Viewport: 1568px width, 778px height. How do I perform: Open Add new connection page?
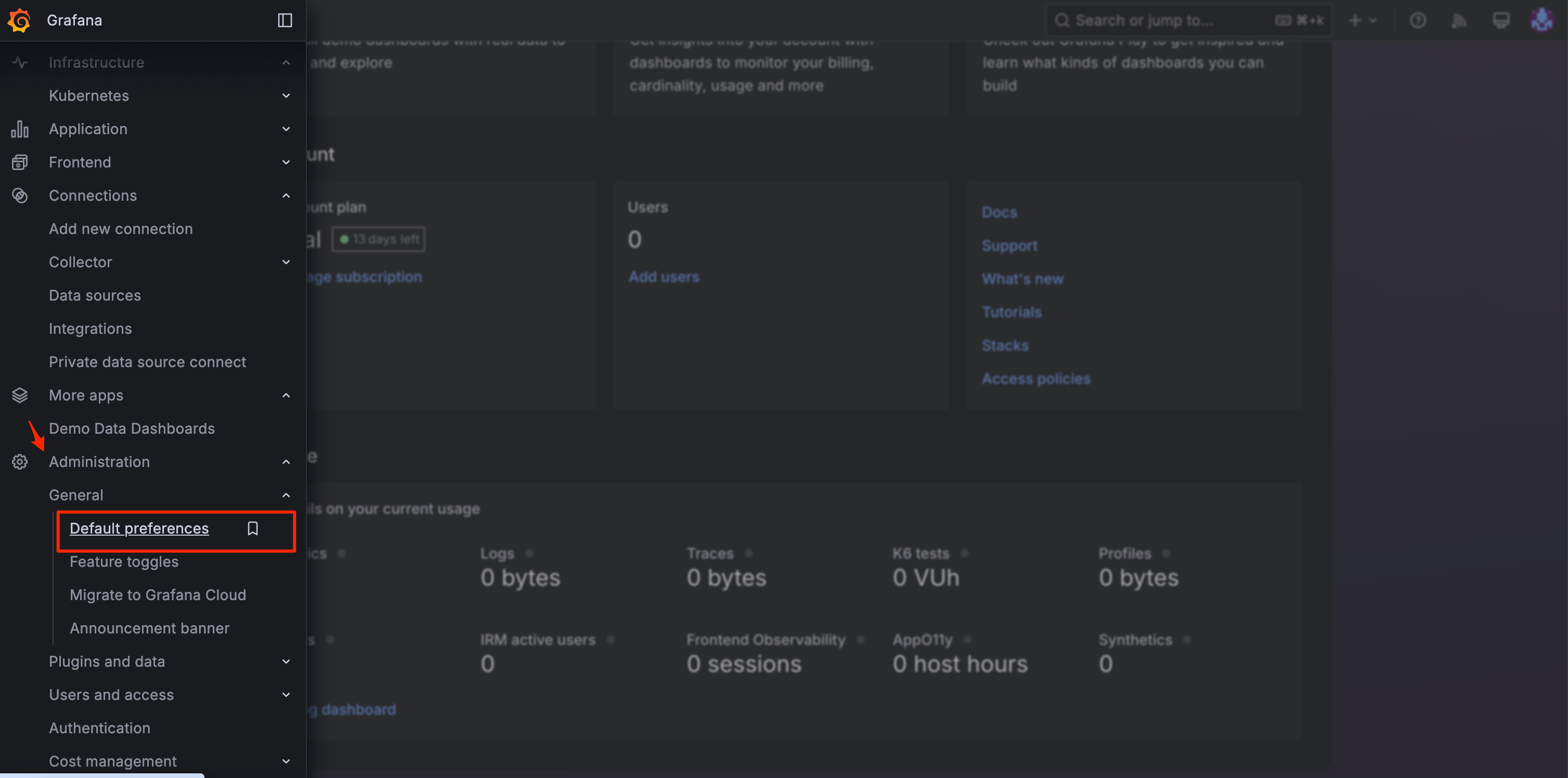(121, 229)
